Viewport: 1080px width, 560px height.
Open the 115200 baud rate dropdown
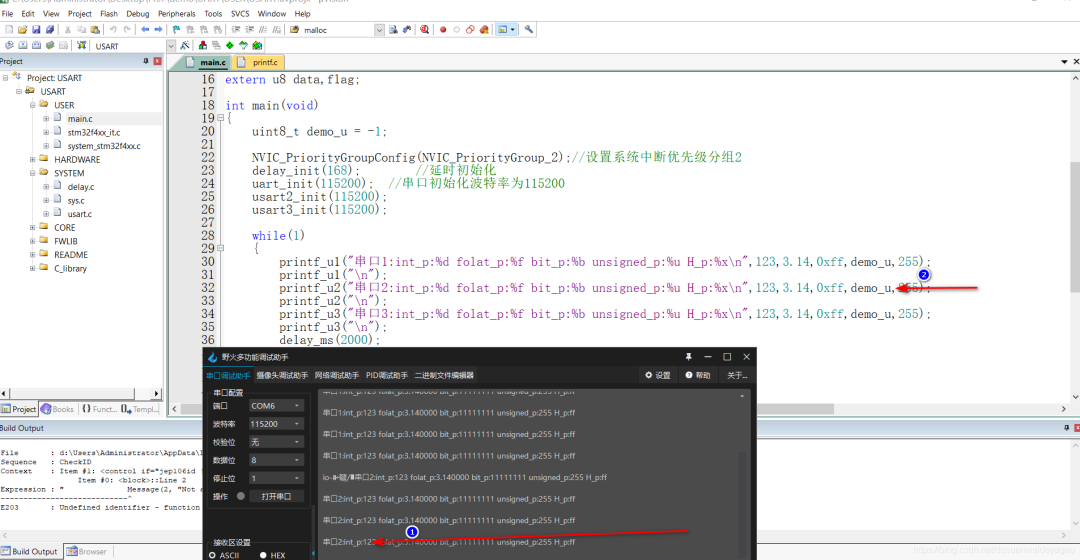click(x=276, y=424)
